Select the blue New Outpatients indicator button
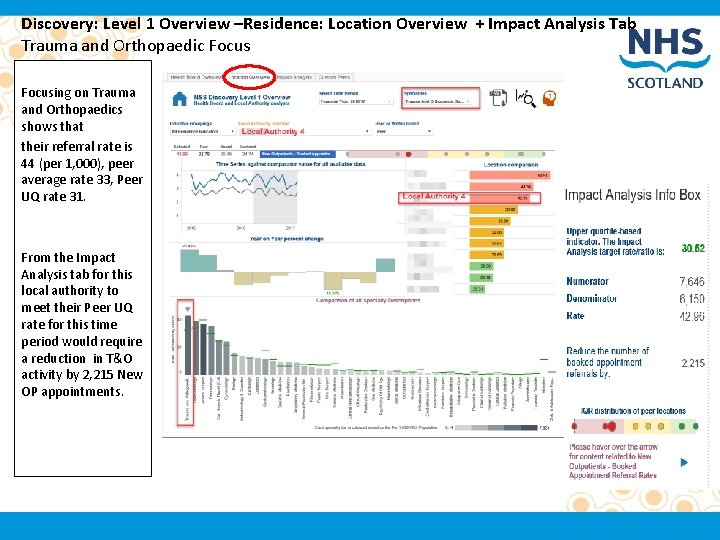 pos(298,154)
